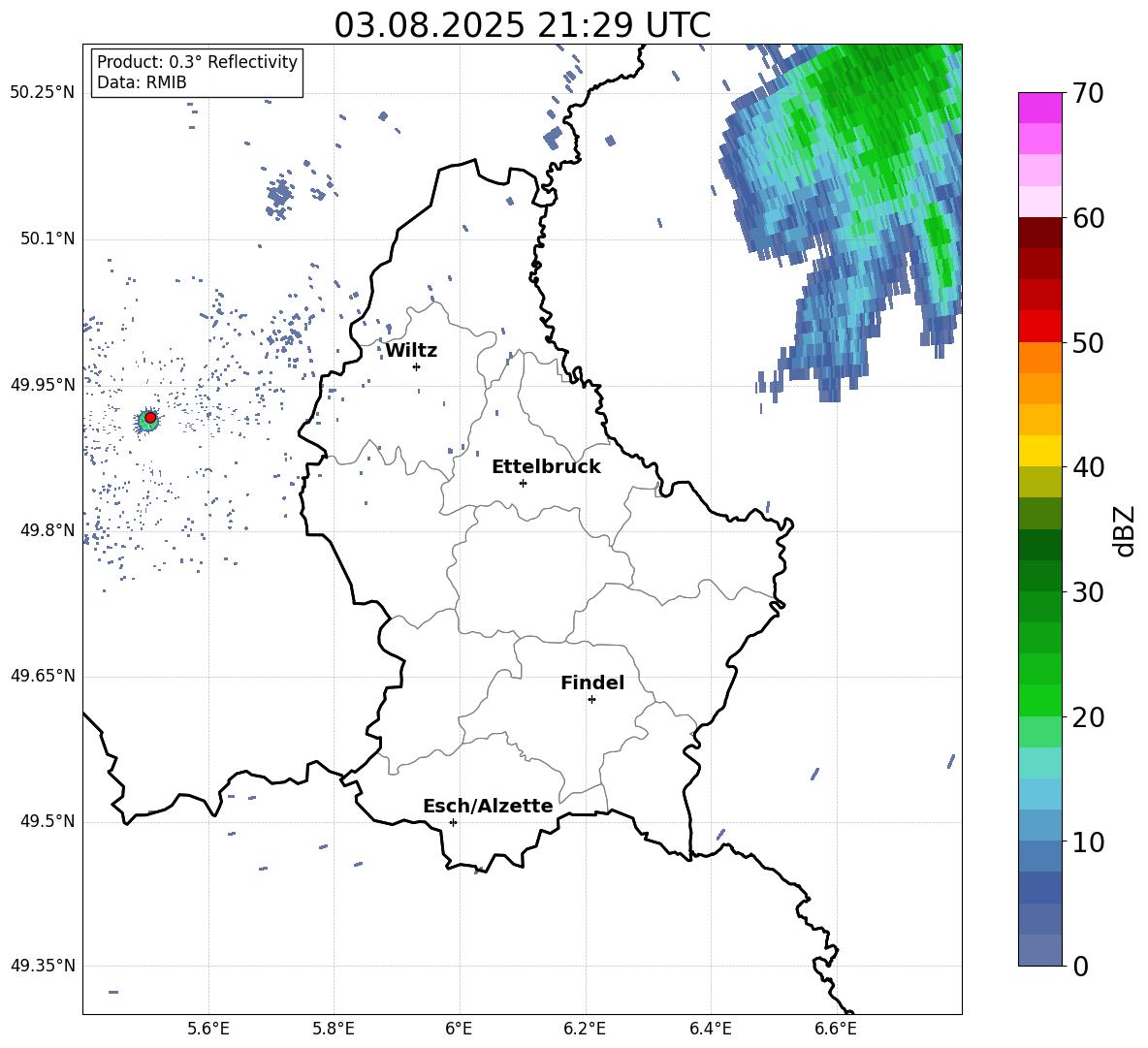Click the yellow colorbar segment above 40
Image resolution: width=1148 pixels, height=1048 pixels.
click(x=1039, y=451)
